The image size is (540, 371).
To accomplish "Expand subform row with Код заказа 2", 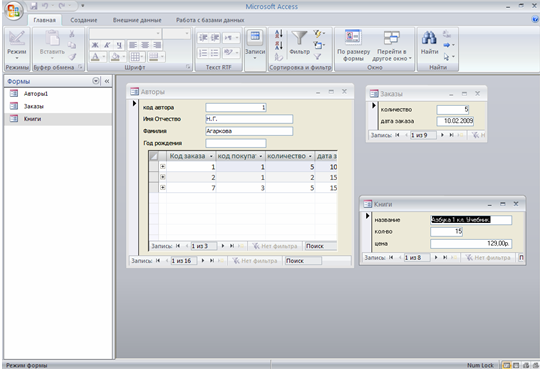I will pyautogui.click(x=163, y=177).
